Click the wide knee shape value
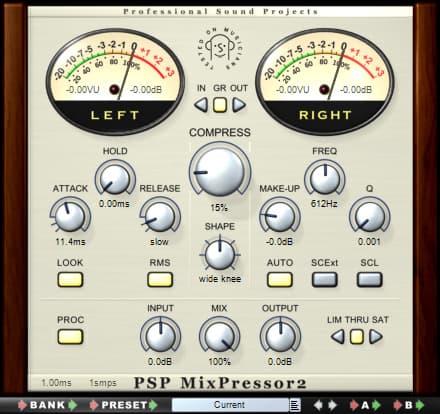Viewport: 440px width, 414px height. [x=220, y=279]
